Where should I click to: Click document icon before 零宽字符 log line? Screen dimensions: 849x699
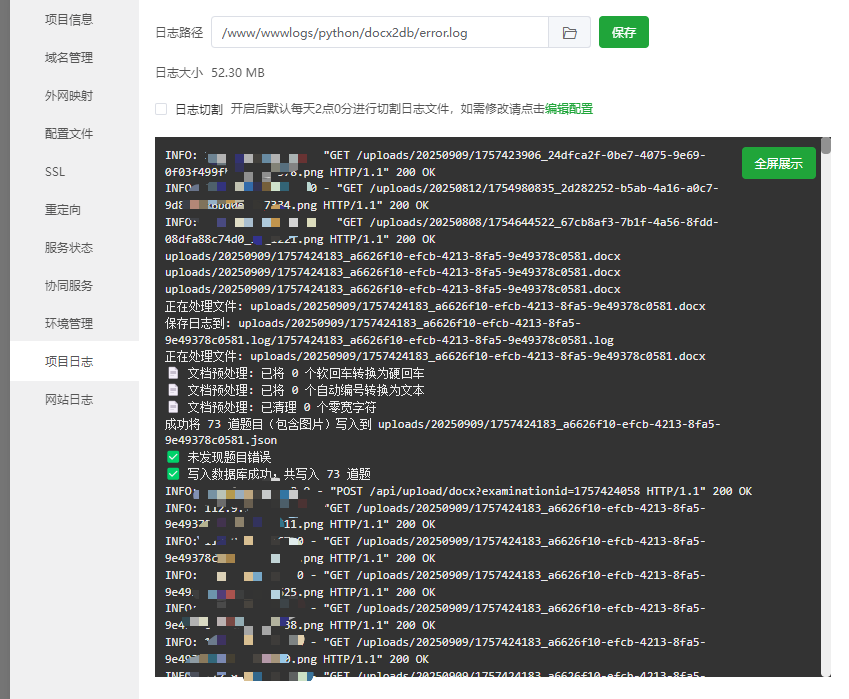coord(173,407)
